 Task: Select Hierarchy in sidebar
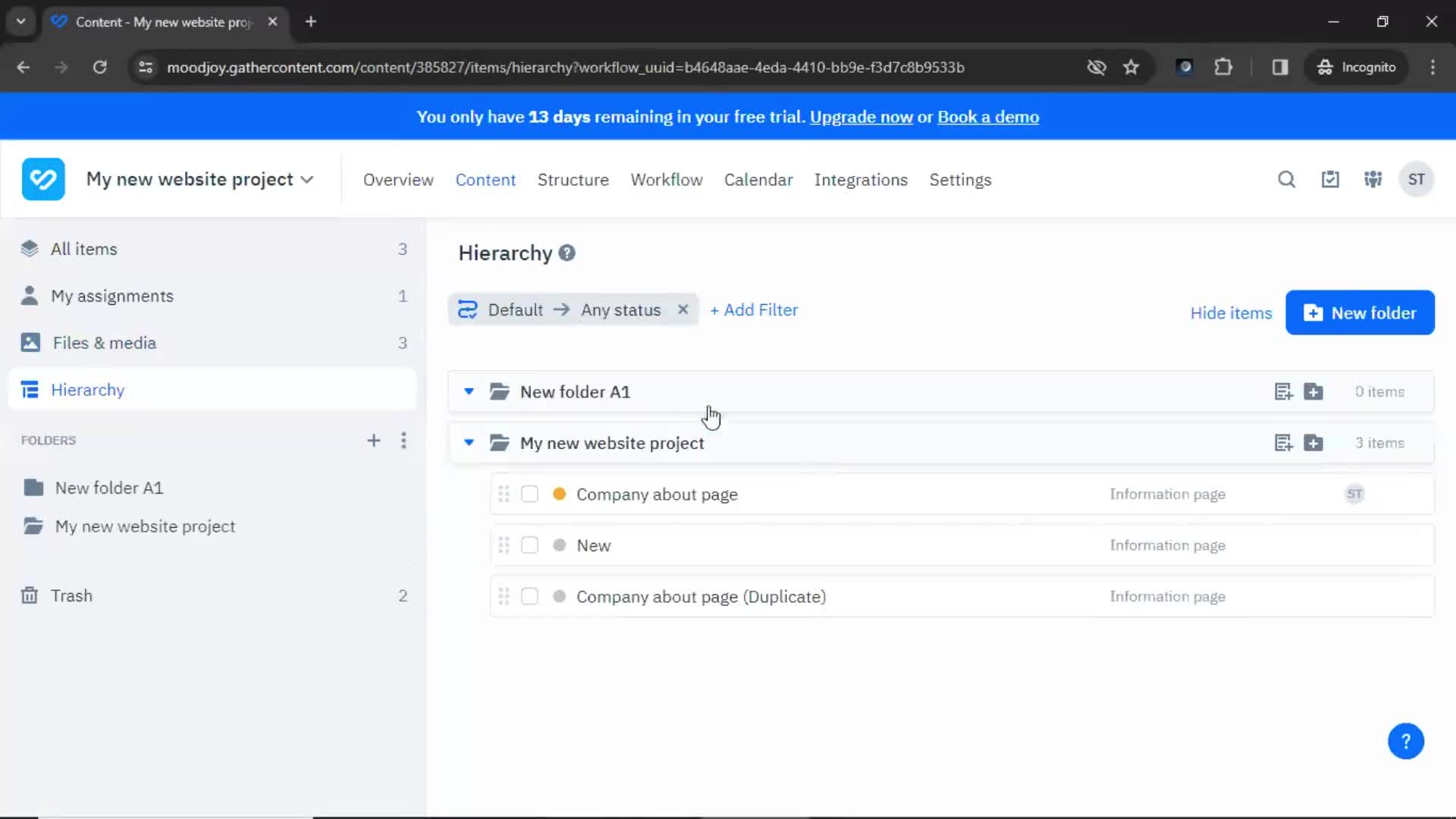tap(212, 390)
